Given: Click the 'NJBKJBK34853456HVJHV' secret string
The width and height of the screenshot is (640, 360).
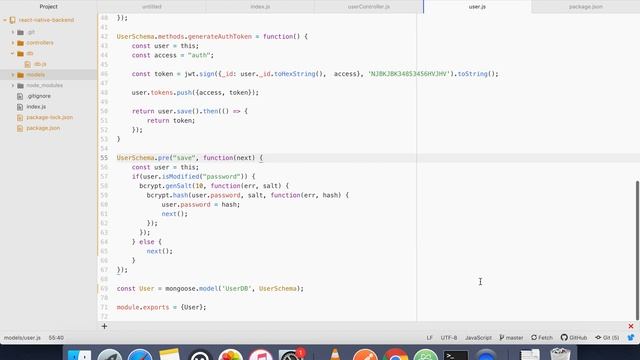Looking at the screenshot, I should click(x=409, y=74).
